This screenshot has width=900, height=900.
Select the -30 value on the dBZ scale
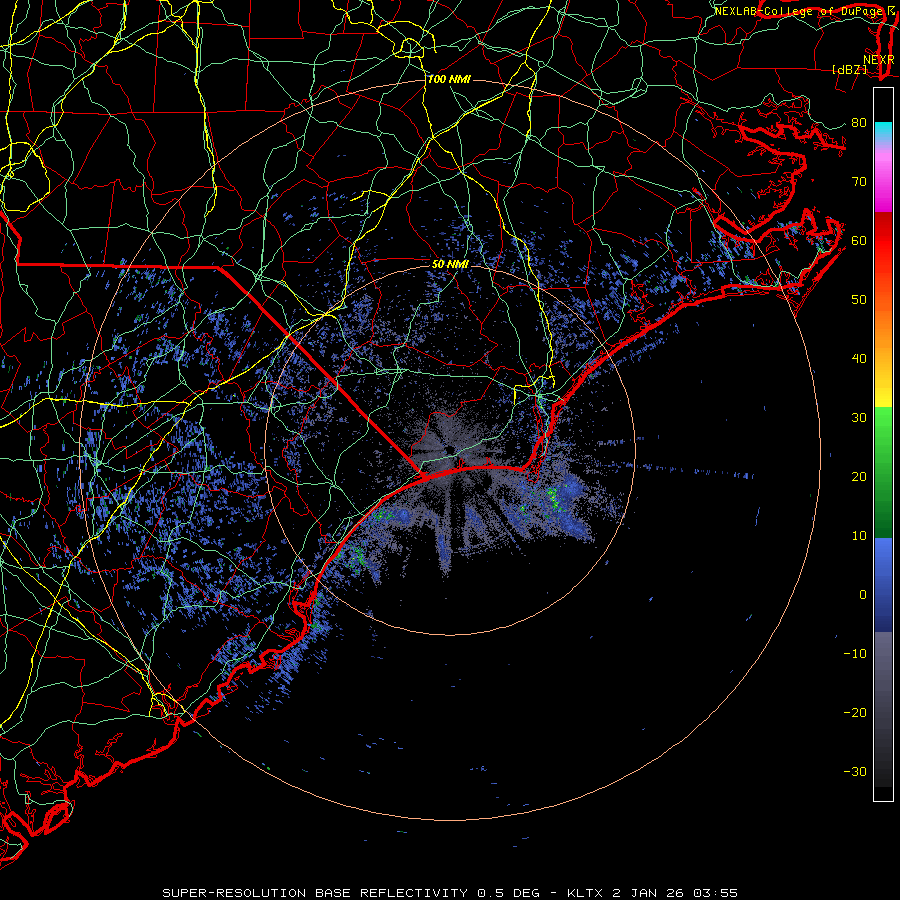click(855, 771)
